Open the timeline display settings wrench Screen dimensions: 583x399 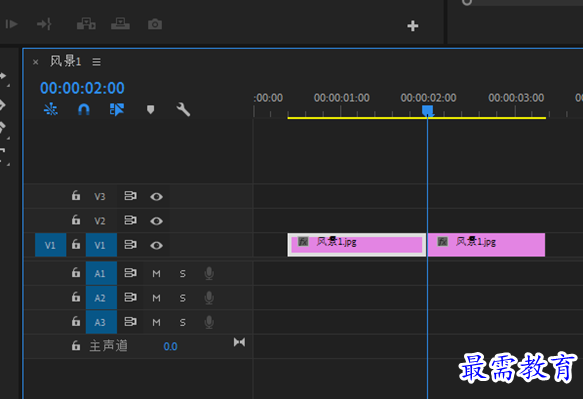pyautogui.click(x=183, y=110)
